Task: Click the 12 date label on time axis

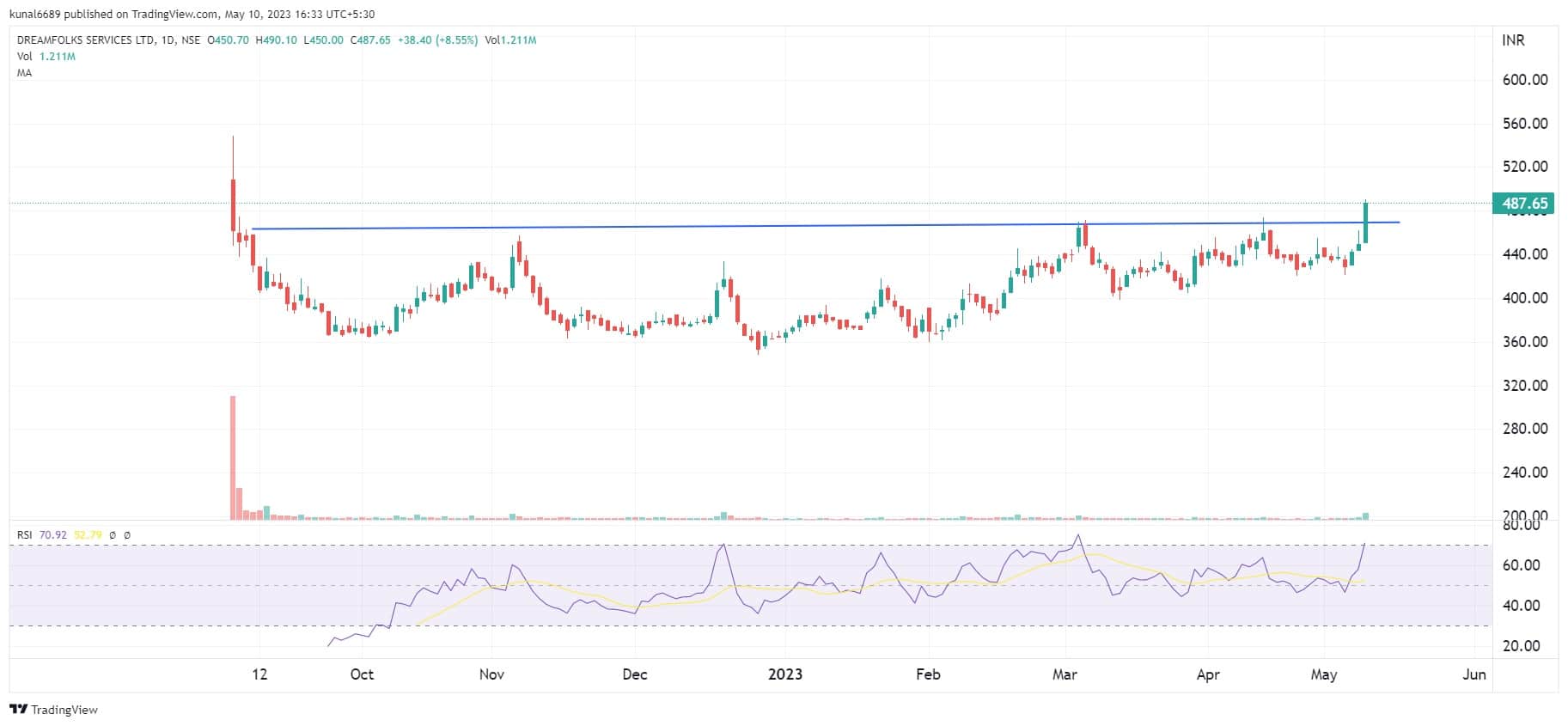Action: [259, 674]
